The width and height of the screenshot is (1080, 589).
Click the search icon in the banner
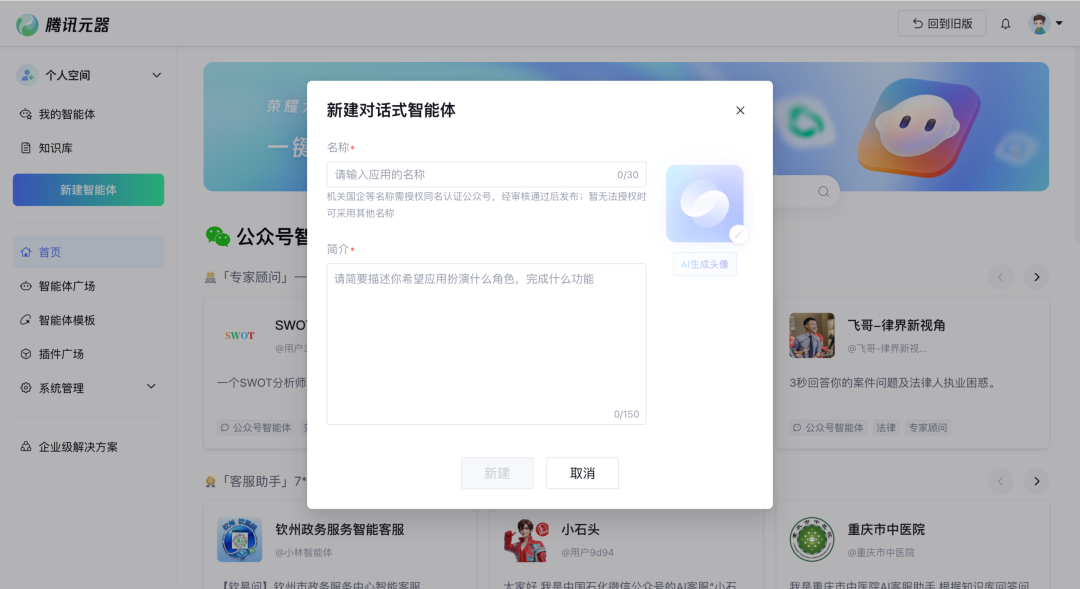822,190
